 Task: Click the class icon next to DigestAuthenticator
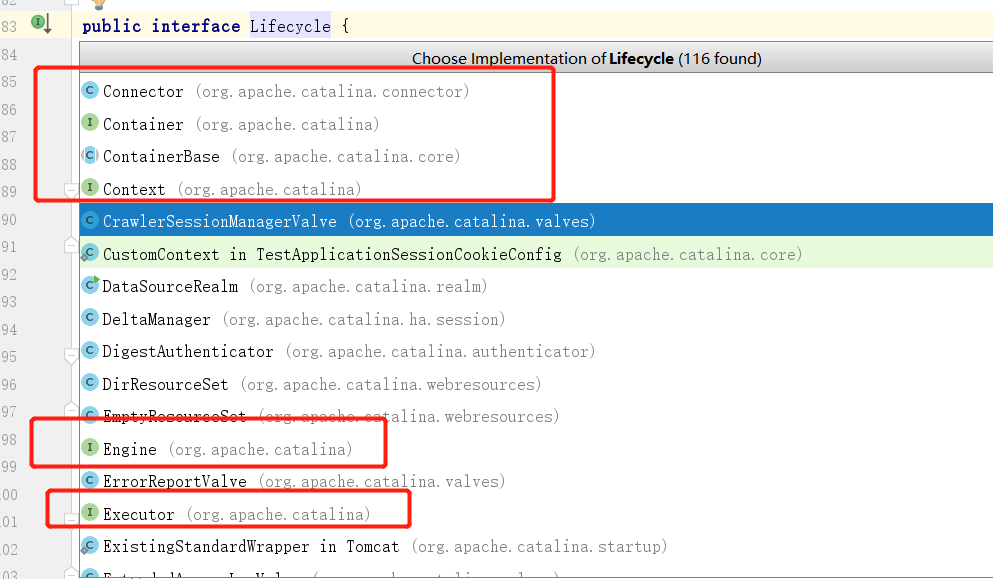(90, 350)
